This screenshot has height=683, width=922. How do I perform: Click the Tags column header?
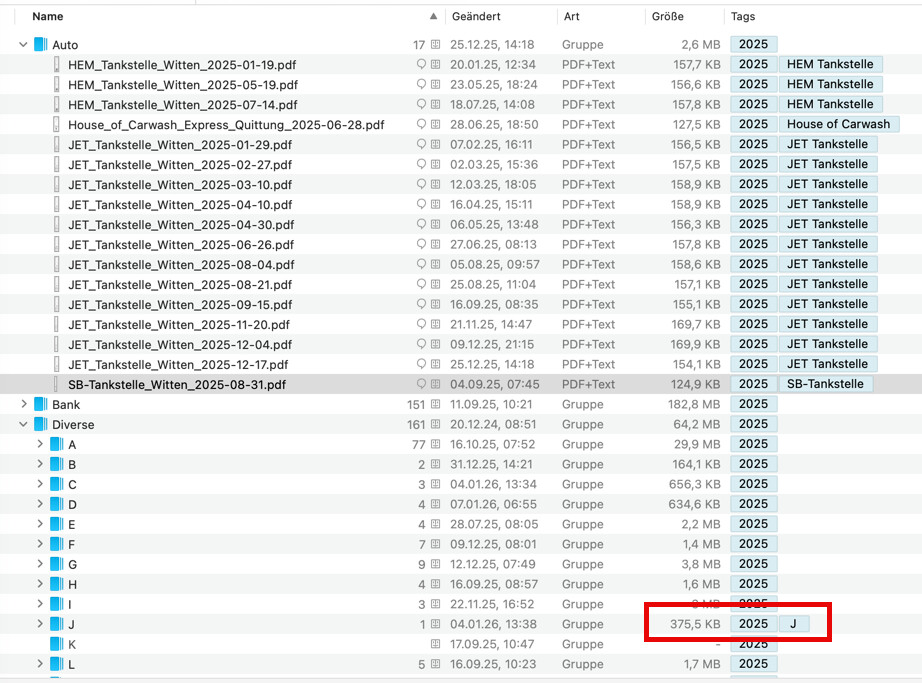(x=743, y=17)
